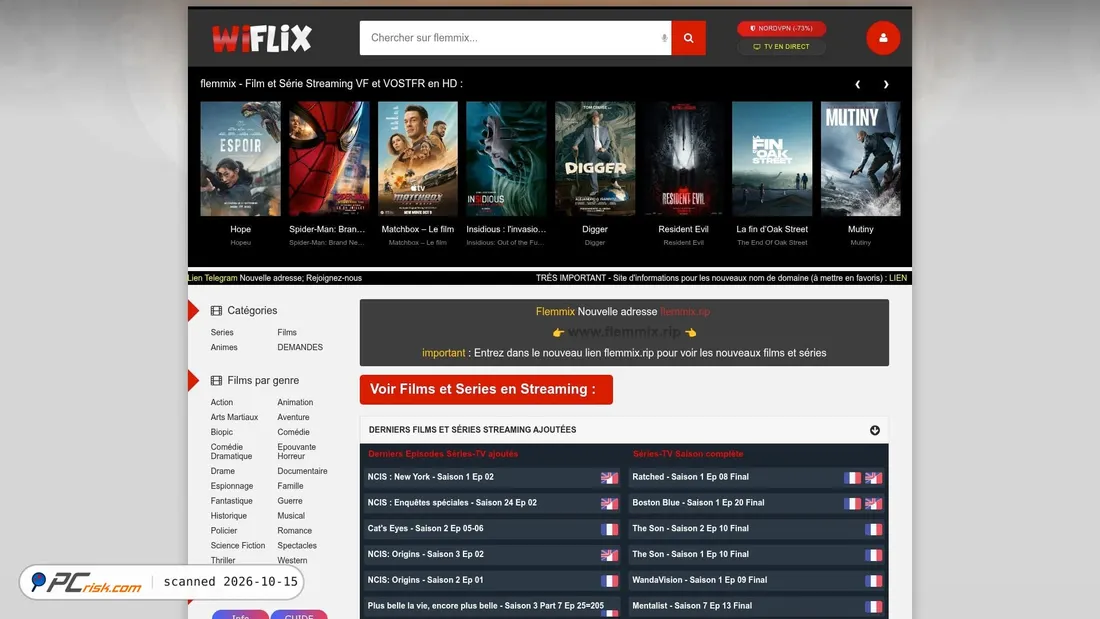Open Mentalist - Saison 7 Ep 13 Final
1100x619 pixels.
(692, 606)
